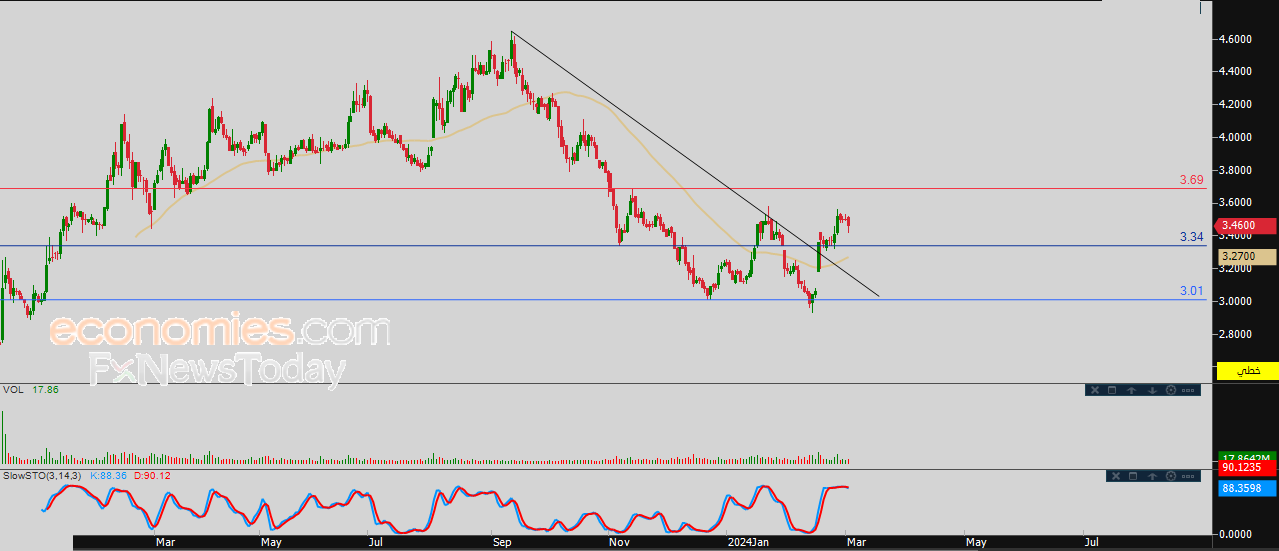Click the K:88.36 stochastic reading
1279x551 pixels.
click(x=109, y=475)
